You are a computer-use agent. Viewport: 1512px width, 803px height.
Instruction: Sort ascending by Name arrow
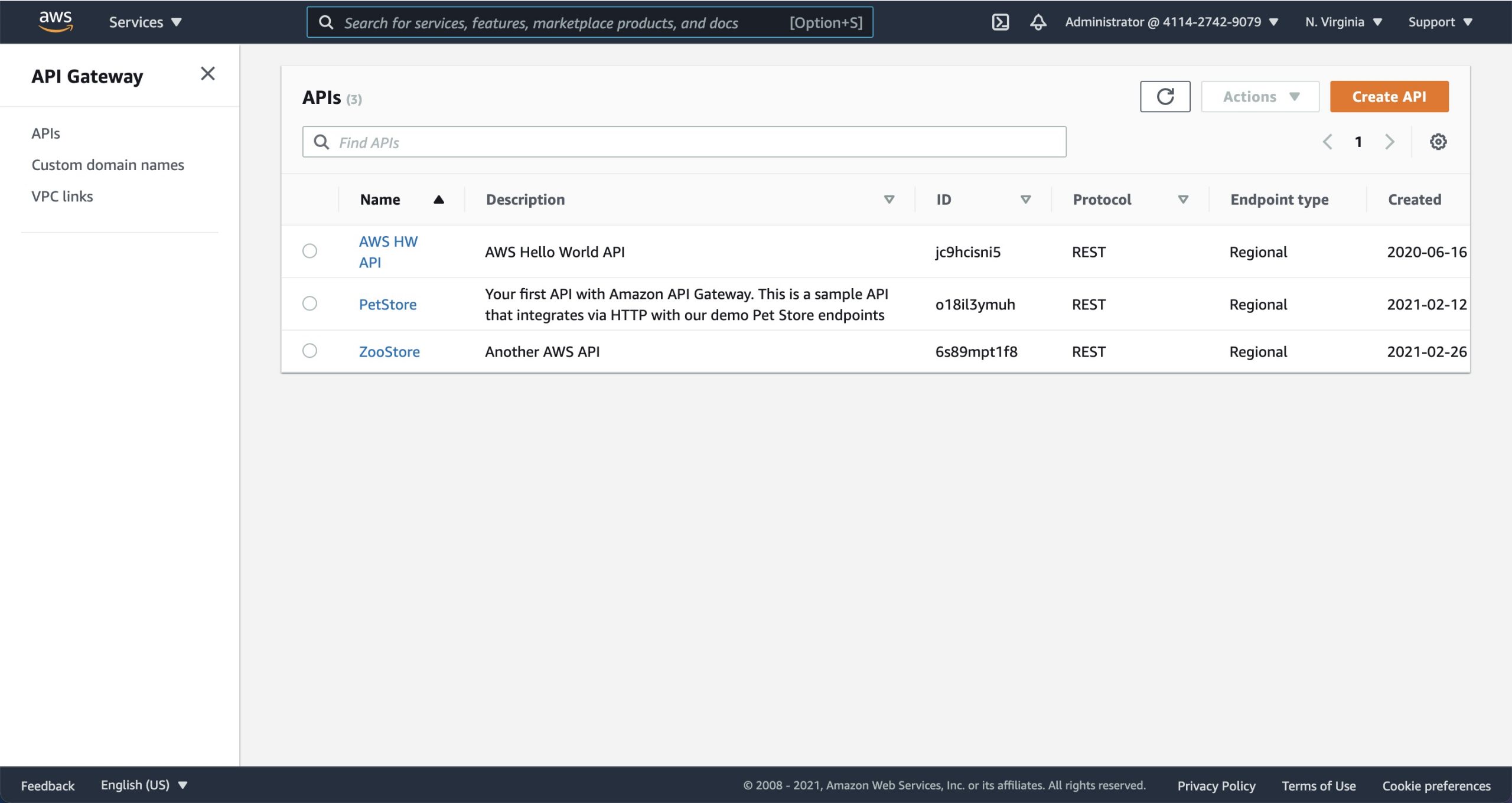tap(438, 200)
